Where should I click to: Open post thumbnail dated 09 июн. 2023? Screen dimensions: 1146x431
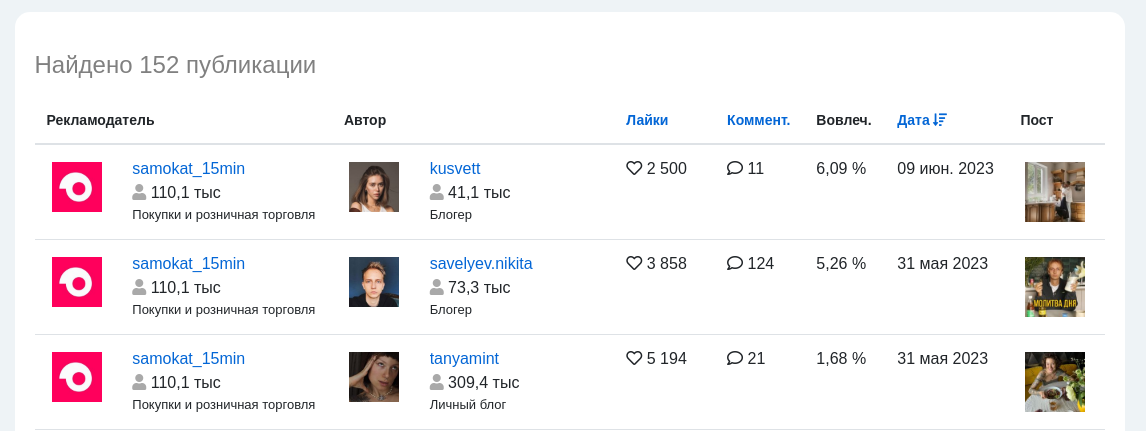point(1055,192)
